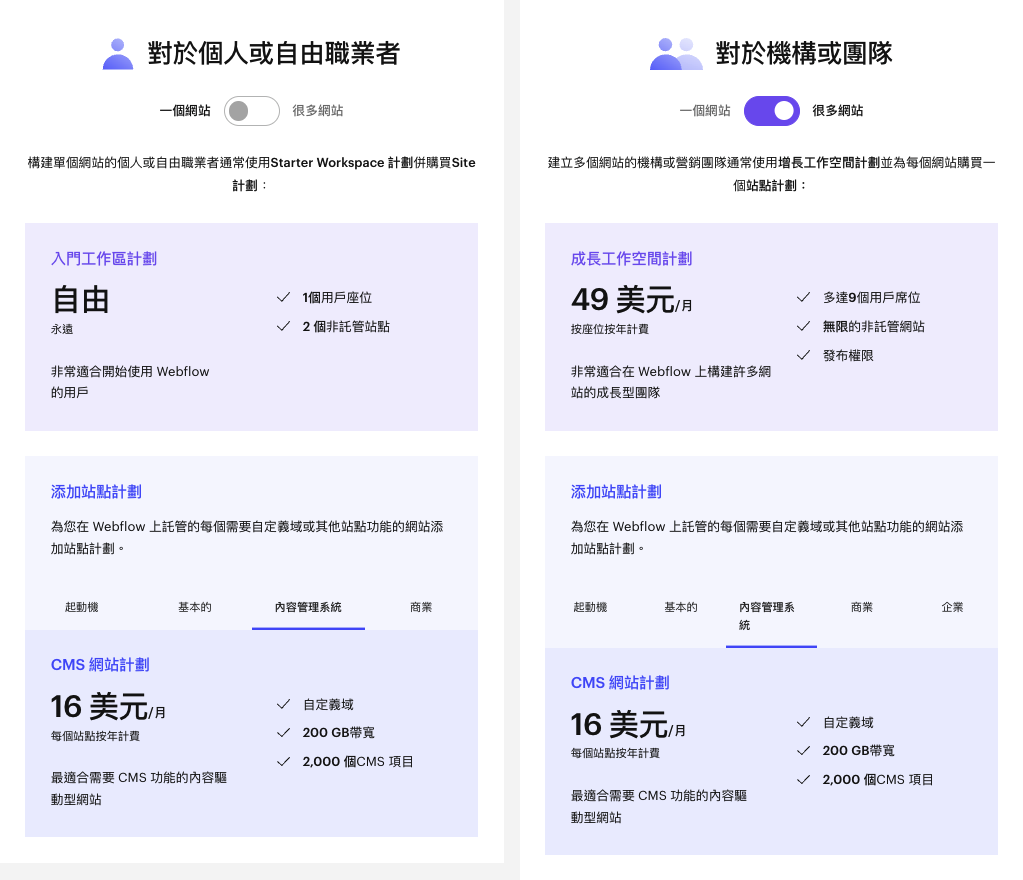Viewport: 1023px width, 880px height.
Task: Toggle the individuals' one-site/many-sites switch
Action: [251, 111]
